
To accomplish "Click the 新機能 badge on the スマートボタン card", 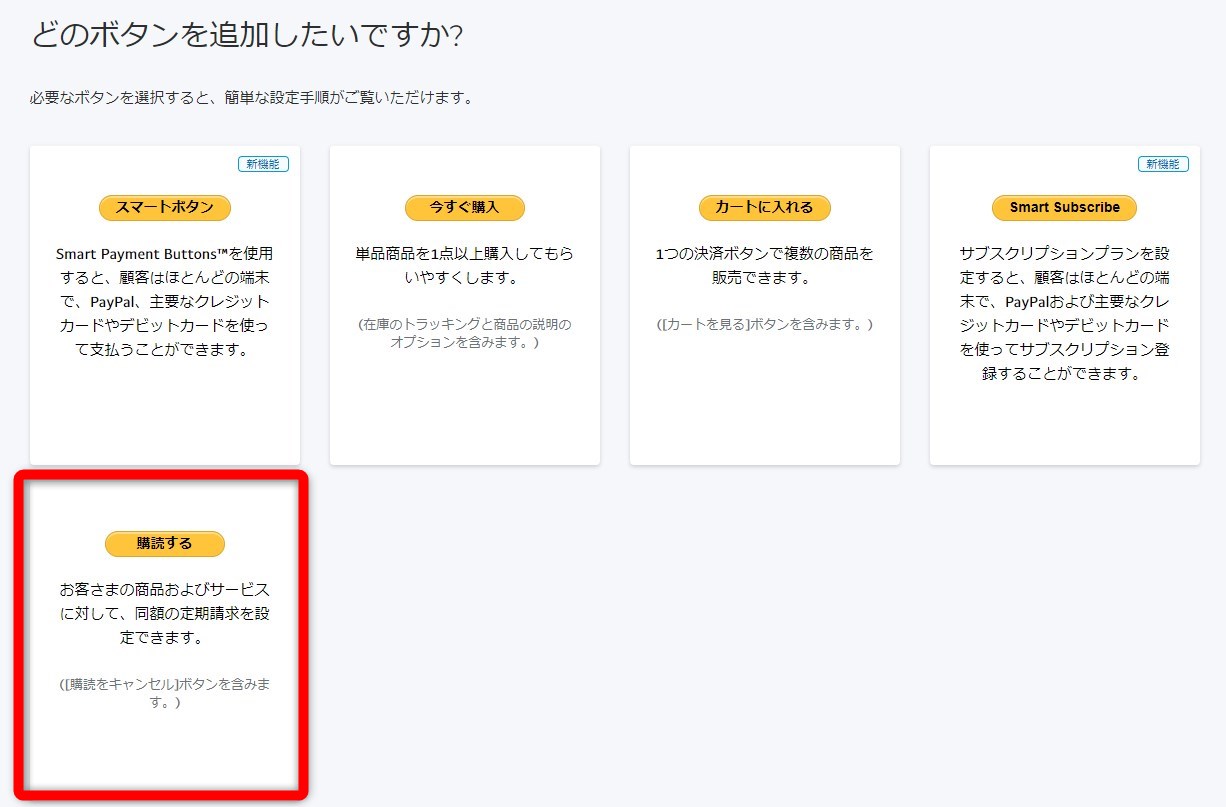I will 263,163.
